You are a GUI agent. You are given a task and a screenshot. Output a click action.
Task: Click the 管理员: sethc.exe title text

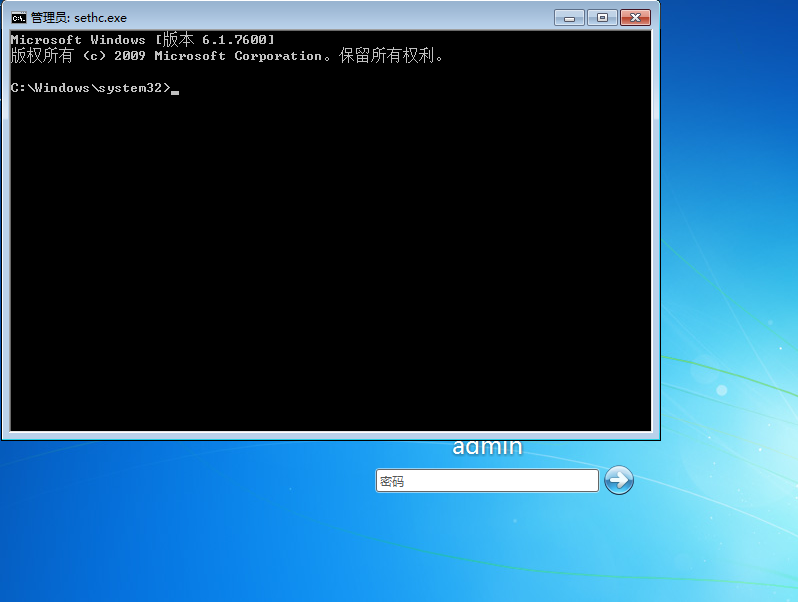click(79, 18)
